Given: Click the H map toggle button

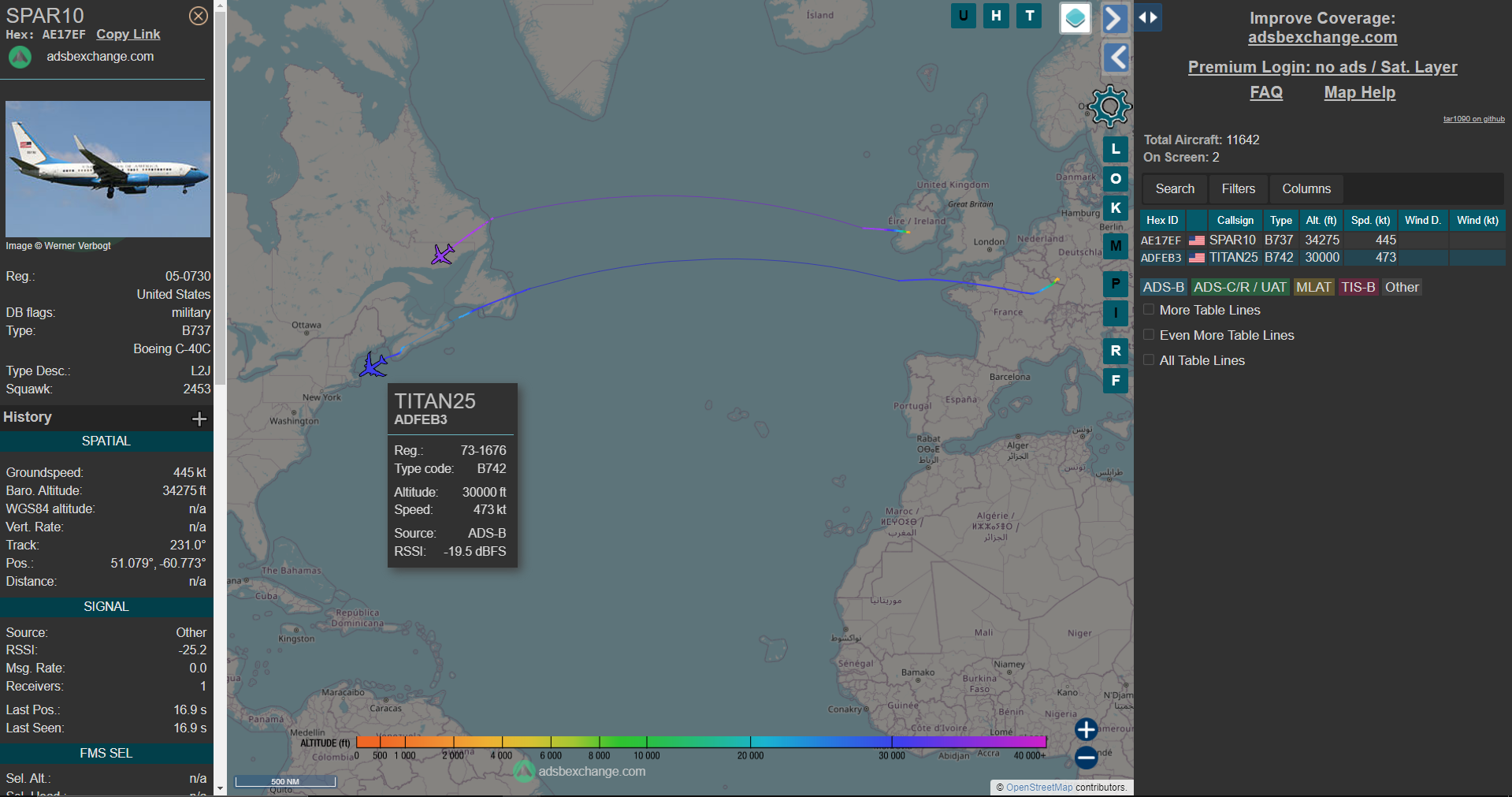Looking at the screenshot, I should [x=996, y=16].
